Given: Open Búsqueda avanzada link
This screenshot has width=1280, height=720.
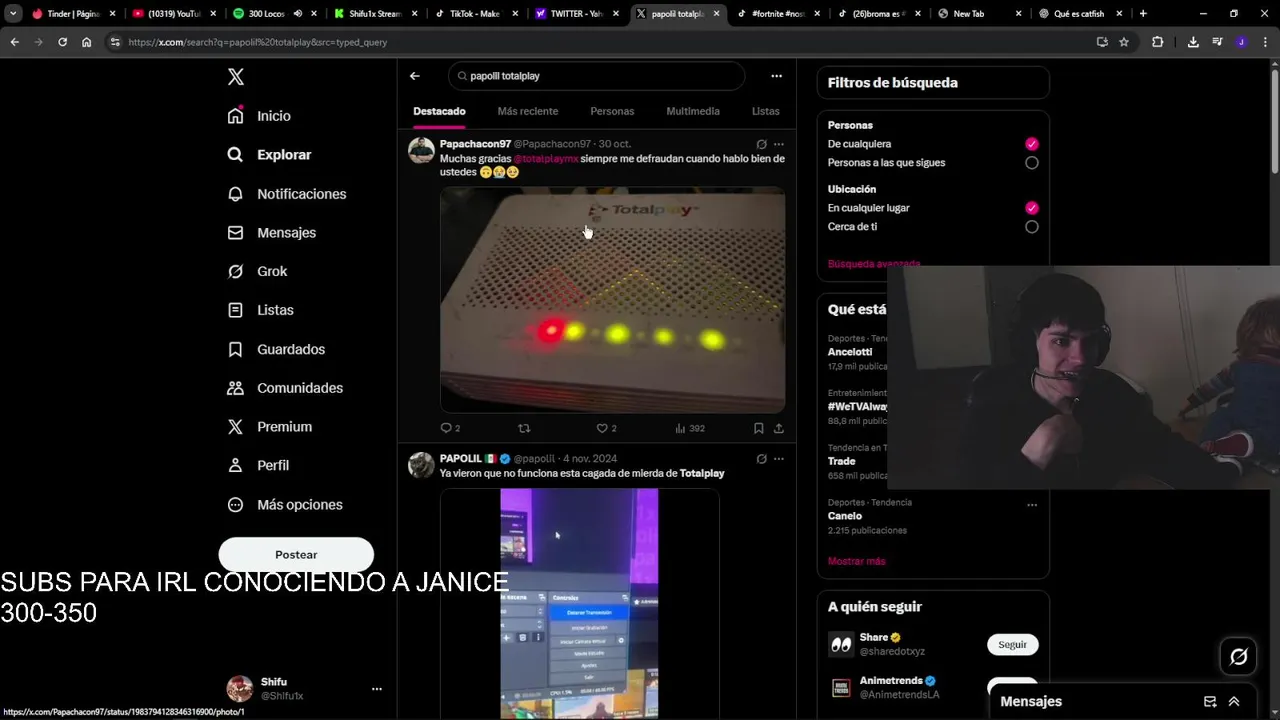Looking at the screenshot, I should (874, 264).
